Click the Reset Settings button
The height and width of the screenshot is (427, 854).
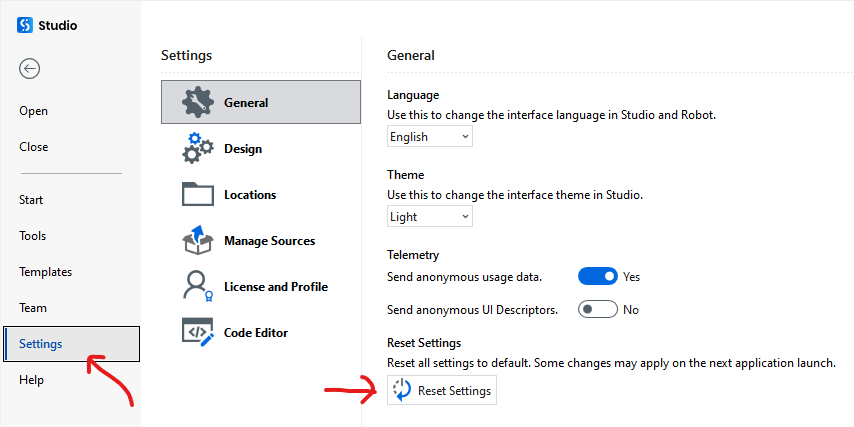[x=442, y=390]
